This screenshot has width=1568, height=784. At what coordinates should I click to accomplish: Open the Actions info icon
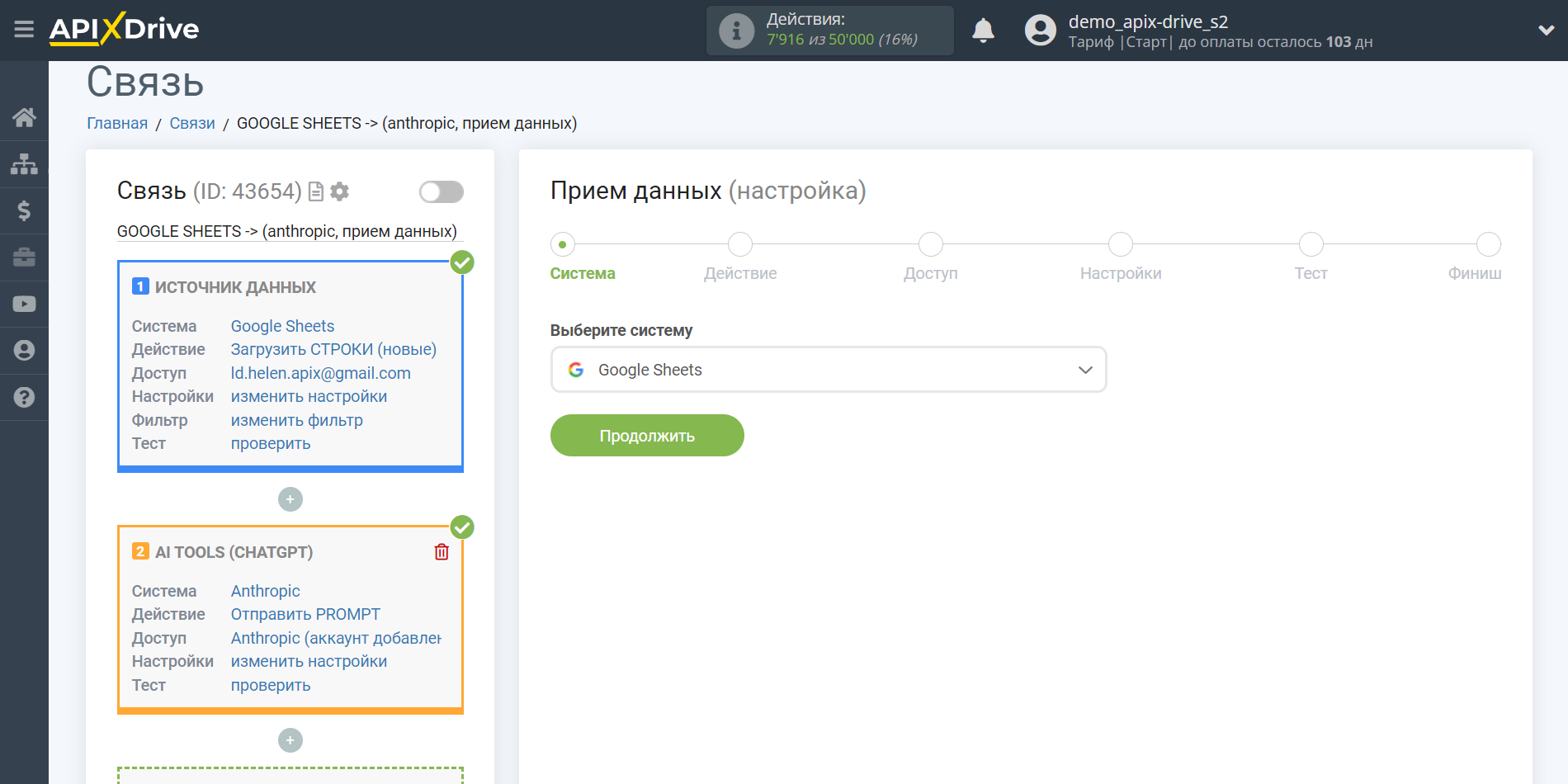[736, 31]
